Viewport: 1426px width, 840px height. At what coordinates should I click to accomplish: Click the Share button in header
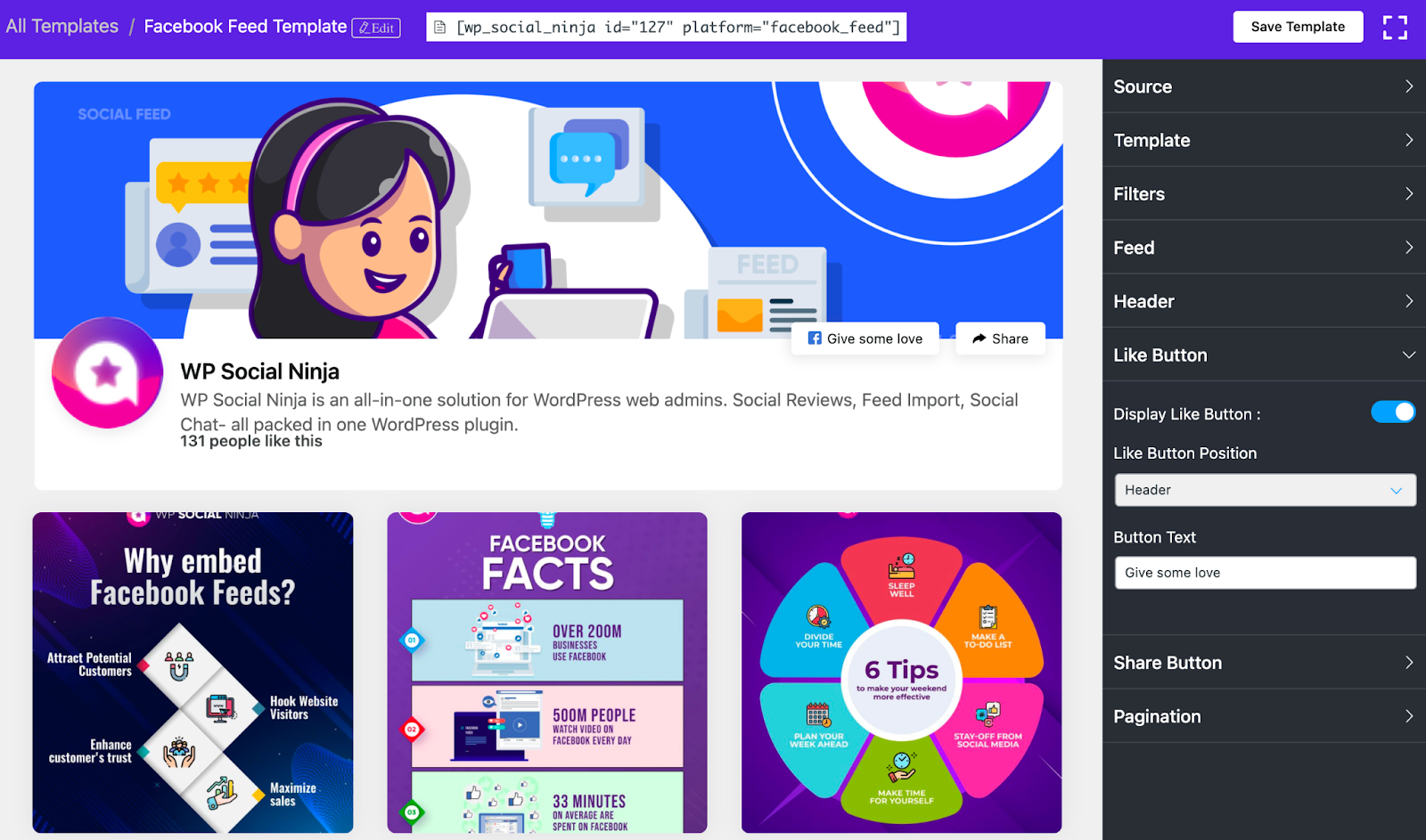(x=1000, y=338)
